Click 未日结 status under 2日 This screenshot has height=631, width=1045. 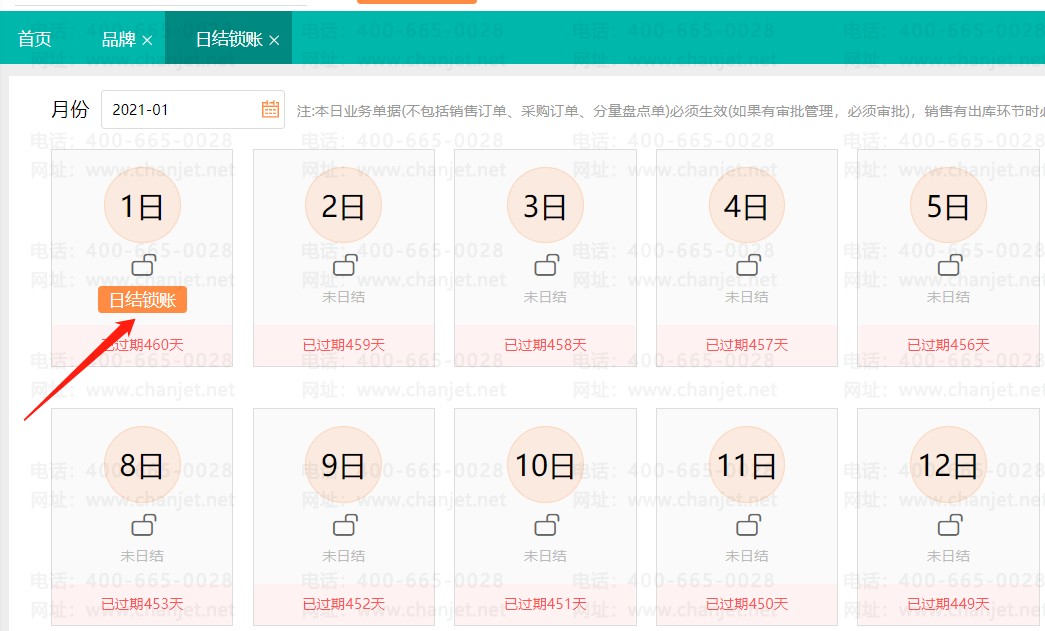pyautogui.click(x=343, y=297)
